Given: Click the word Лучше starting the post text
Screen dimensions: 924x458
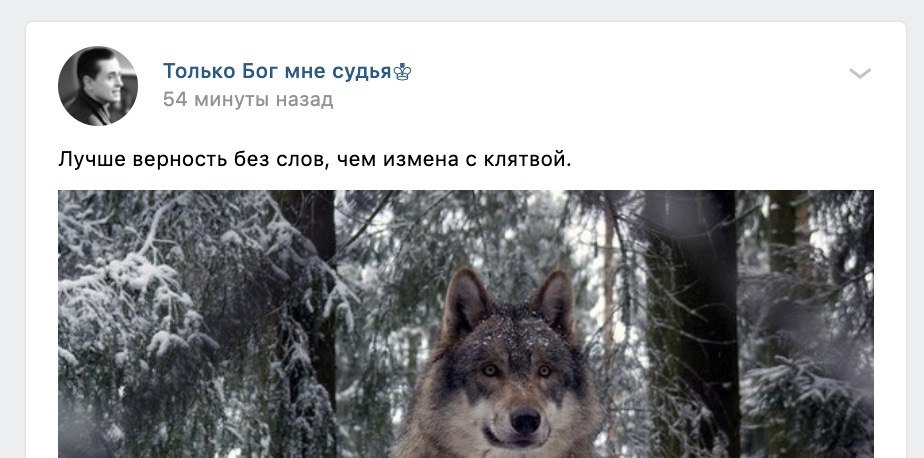Looking at the screenshot, I should (91, 159).
